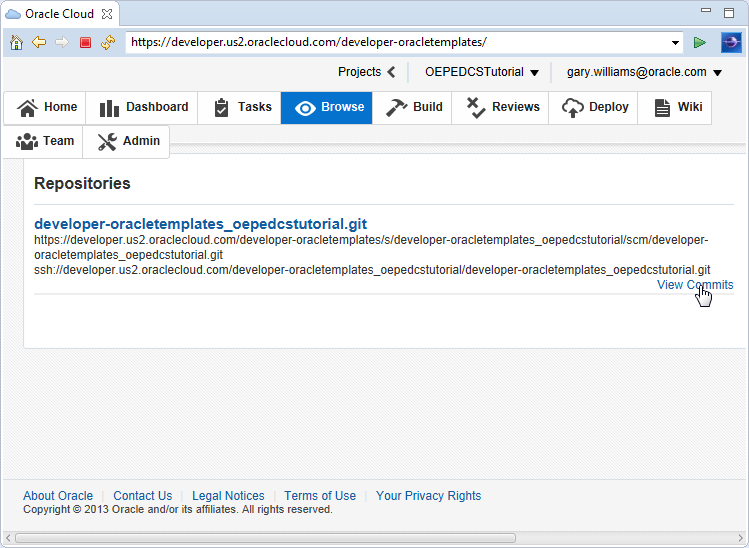Click the green Go arrow button
The height and width of the screenshot is (548, 749).
[700, 43]
